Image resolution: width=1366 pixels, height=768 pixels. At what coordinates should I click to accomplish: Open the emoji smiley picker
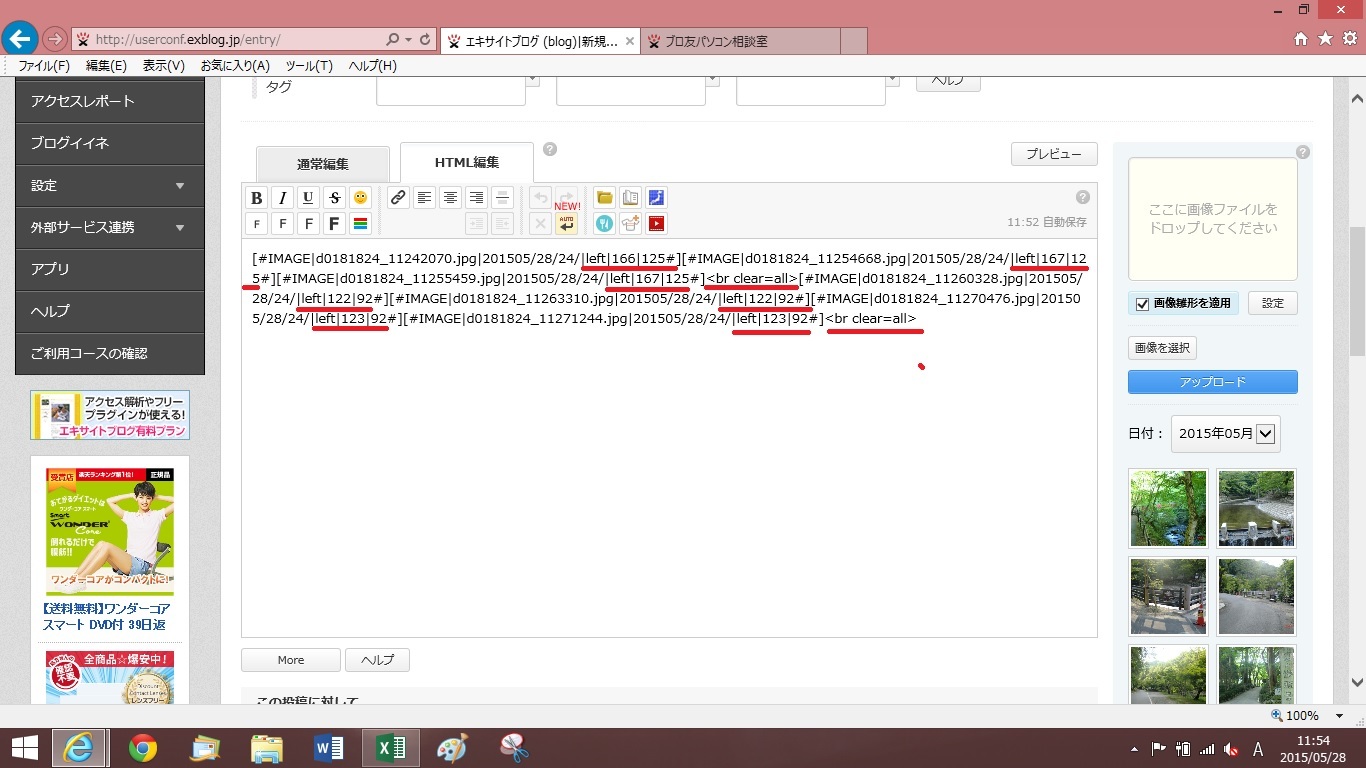361,198
